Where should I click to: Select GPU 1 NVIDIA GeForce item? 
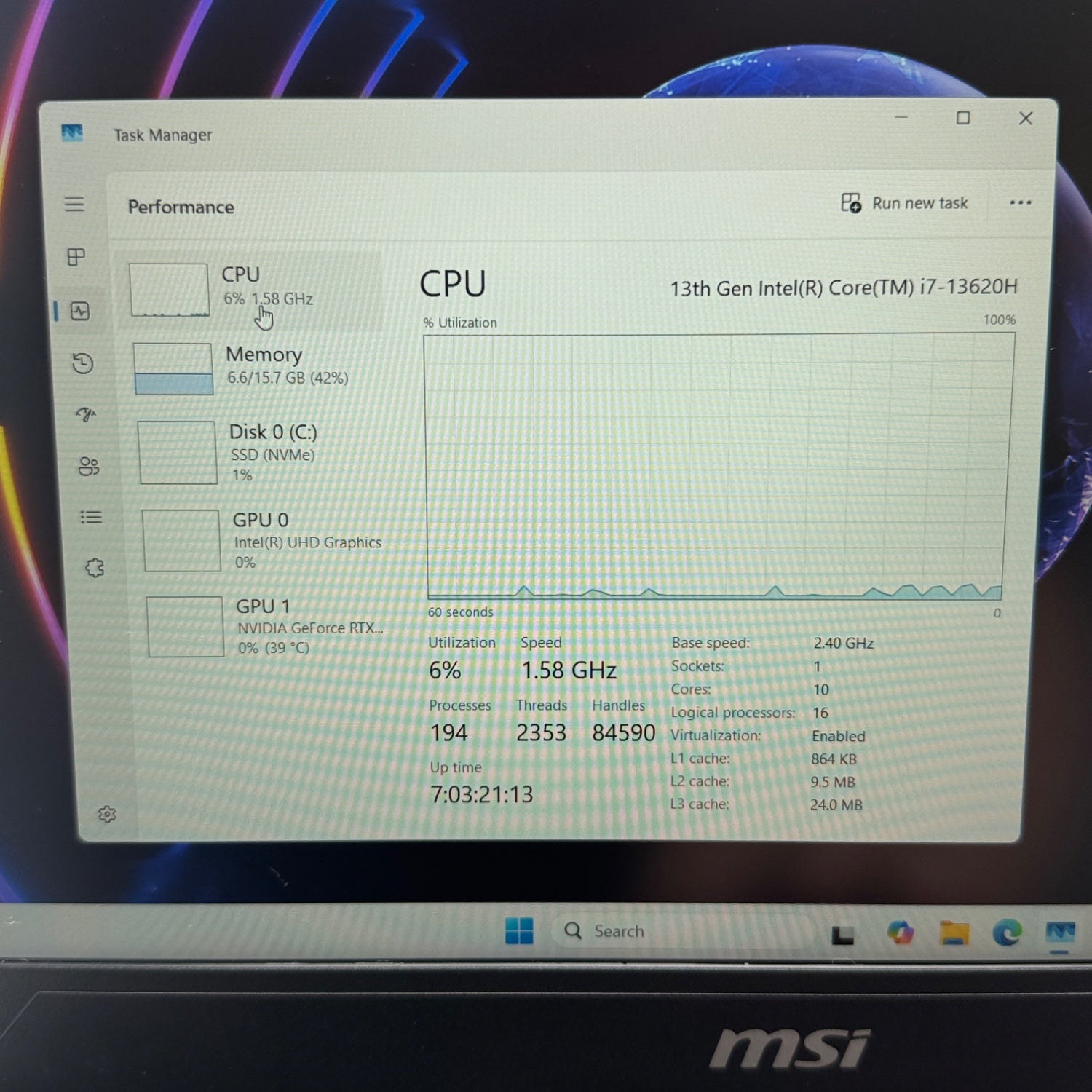tap(266, 627)
